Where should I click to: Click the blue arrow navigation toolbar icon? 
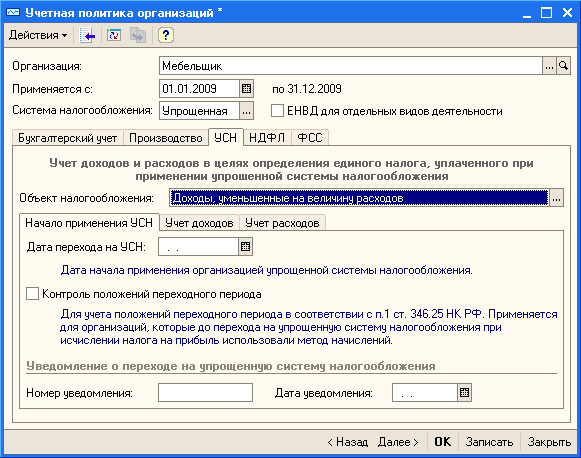pos(87,36)
